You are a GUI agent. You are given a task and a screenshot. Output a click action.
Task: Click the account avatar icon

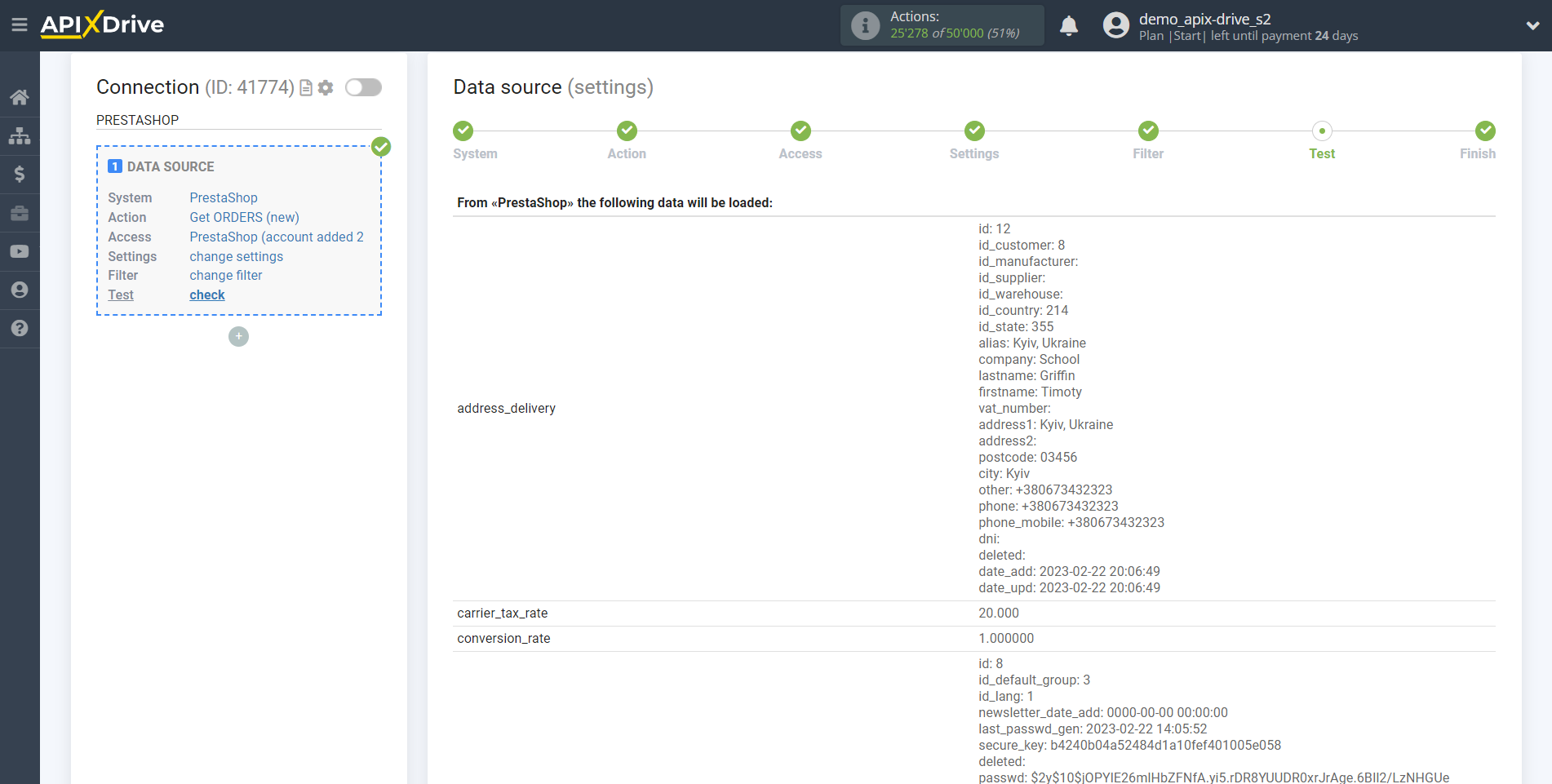[1116, 25]
